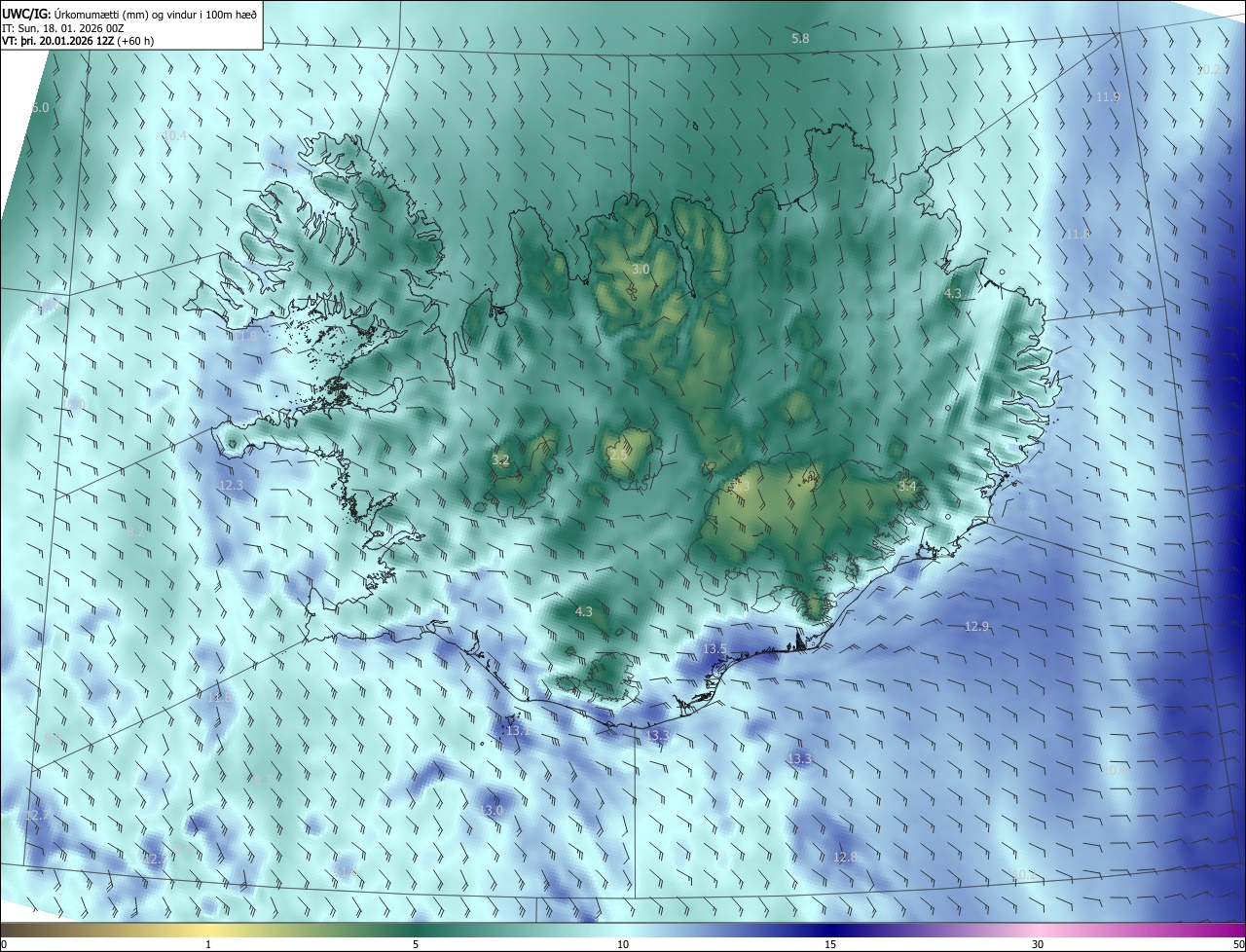Click the '5' tick on the colour scale

pos(416,944)
